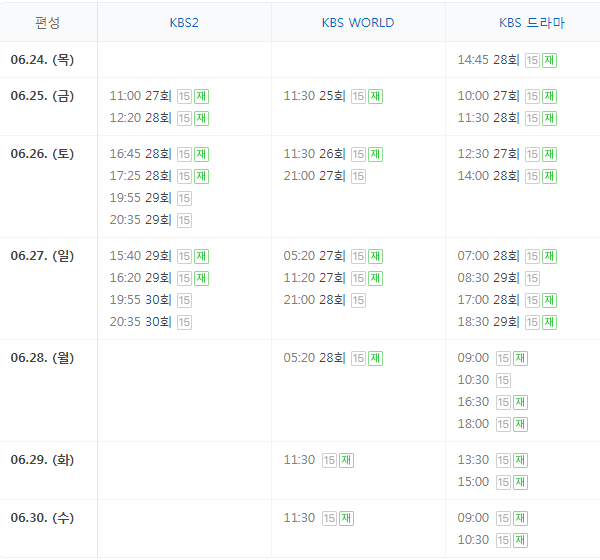Click the 15 rating badge beside 08:30 29회

point(532,278)
